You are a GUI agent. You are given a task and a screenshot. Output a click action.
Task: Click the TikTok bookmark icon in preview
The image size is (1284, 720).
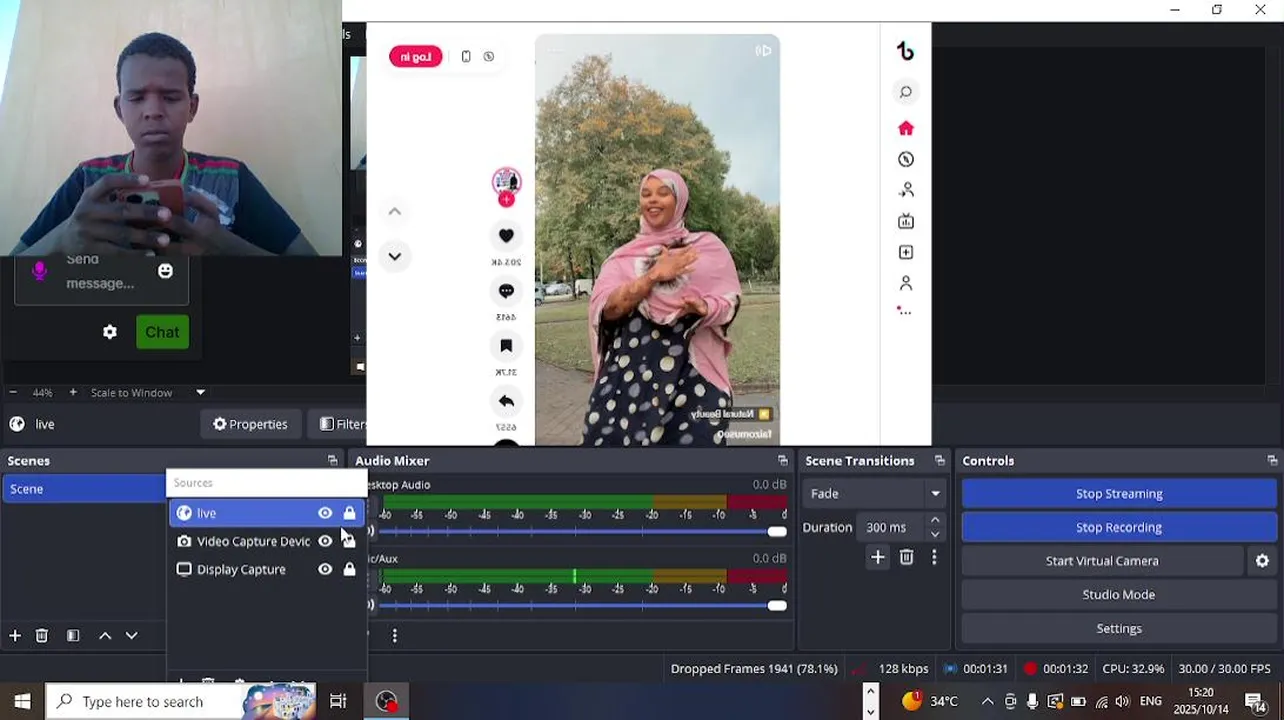[506, 346]
